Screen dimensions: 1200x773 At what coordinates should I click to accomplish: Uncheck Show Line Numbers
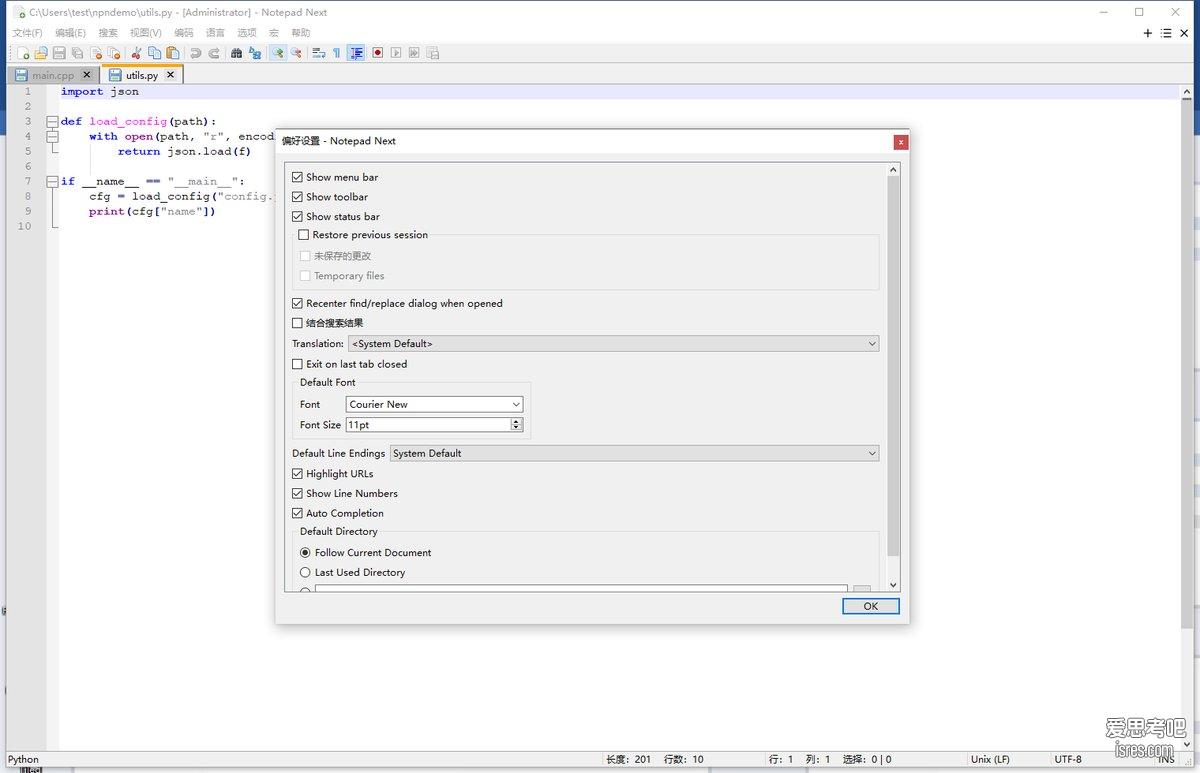pos(297,493)
